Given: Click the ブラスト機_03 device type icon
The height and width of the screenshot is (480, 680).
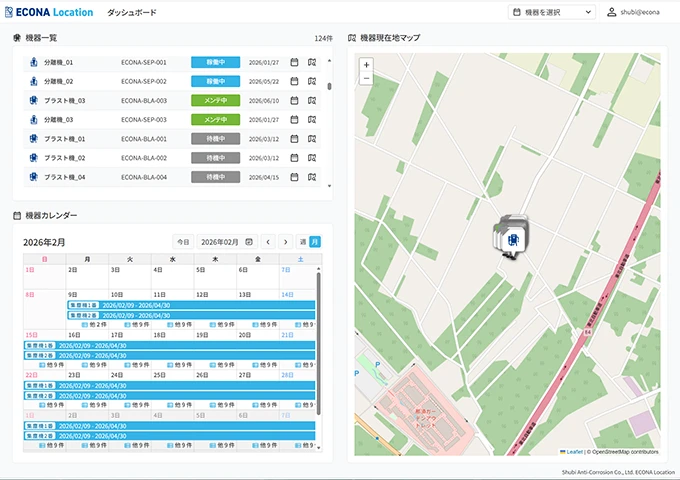Looking at the screenshot, I should [33, 101].
